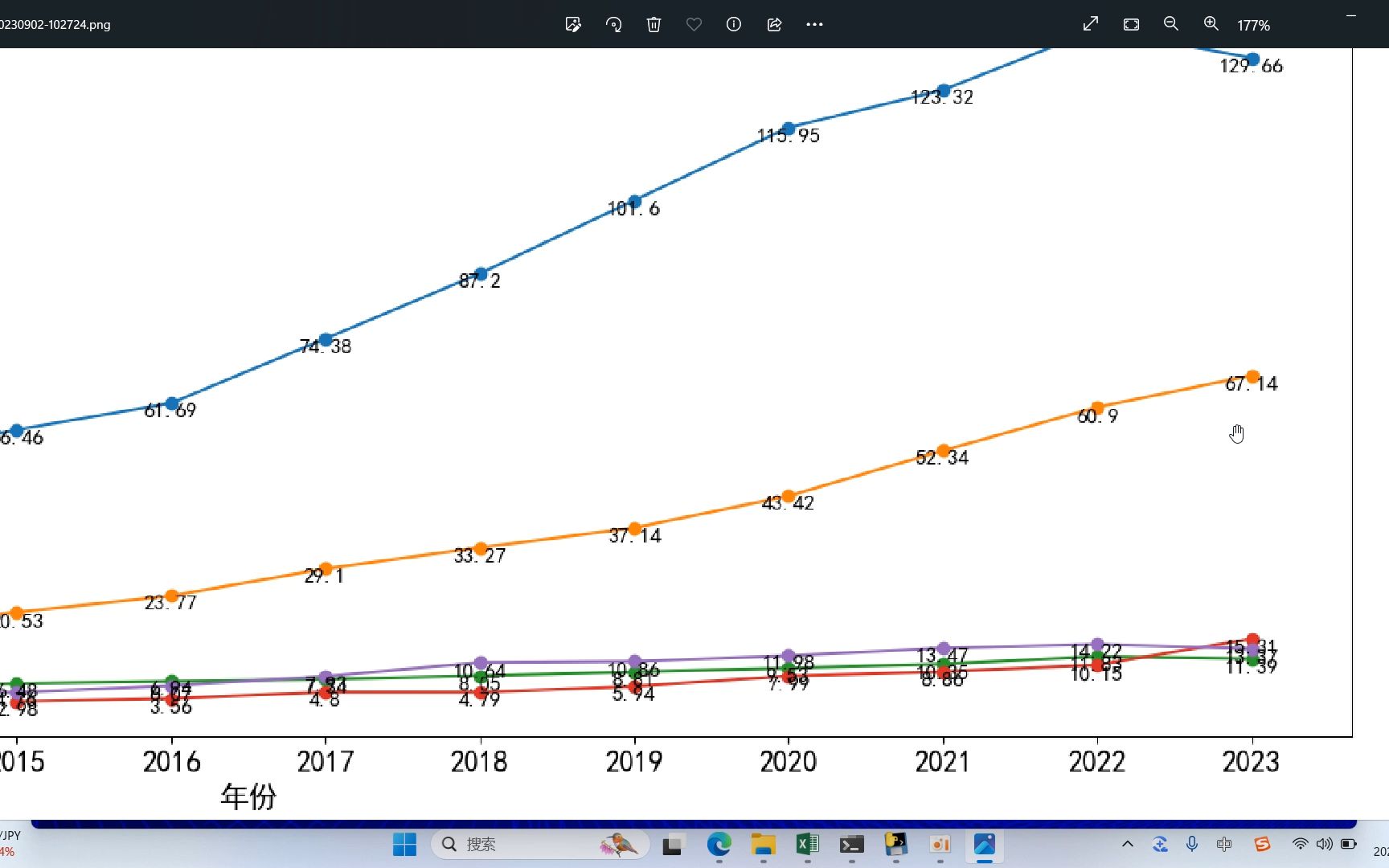Click the 115.95 blue data label
The image size is (1389, 868).
789,136
